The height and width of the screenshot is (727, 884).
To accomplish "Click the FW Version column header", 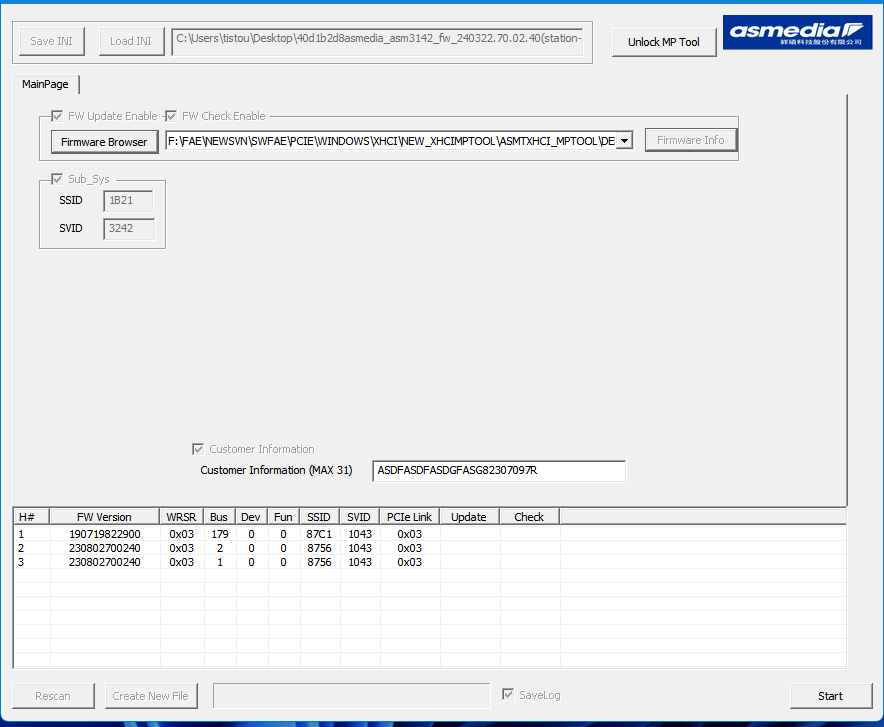I will [x=104, y=517].
